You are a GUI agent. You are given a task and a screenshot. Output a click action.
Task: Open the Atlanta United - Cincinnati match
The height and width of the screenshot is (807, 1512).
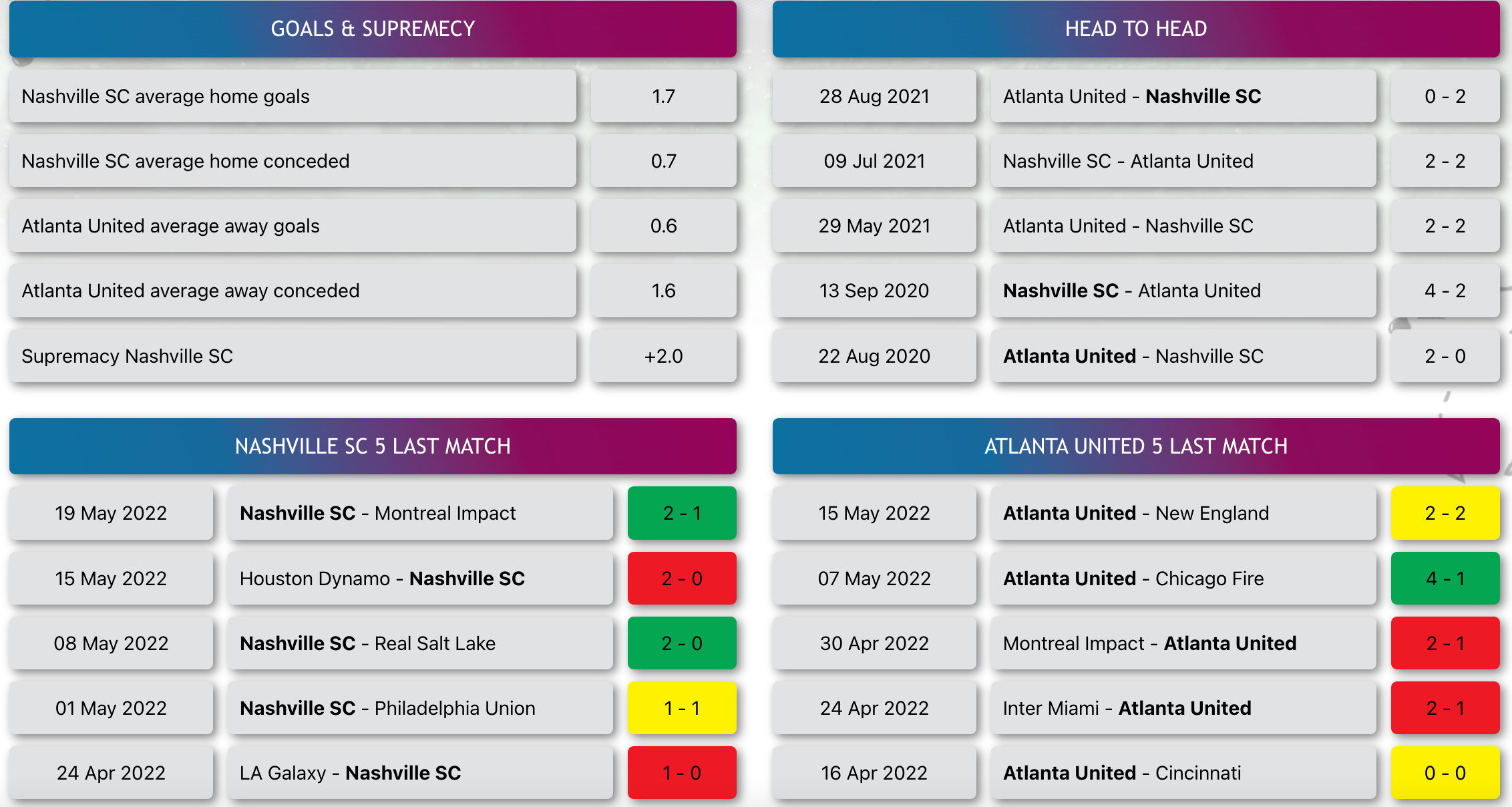pyautogui.click(x=1183, y=773)
